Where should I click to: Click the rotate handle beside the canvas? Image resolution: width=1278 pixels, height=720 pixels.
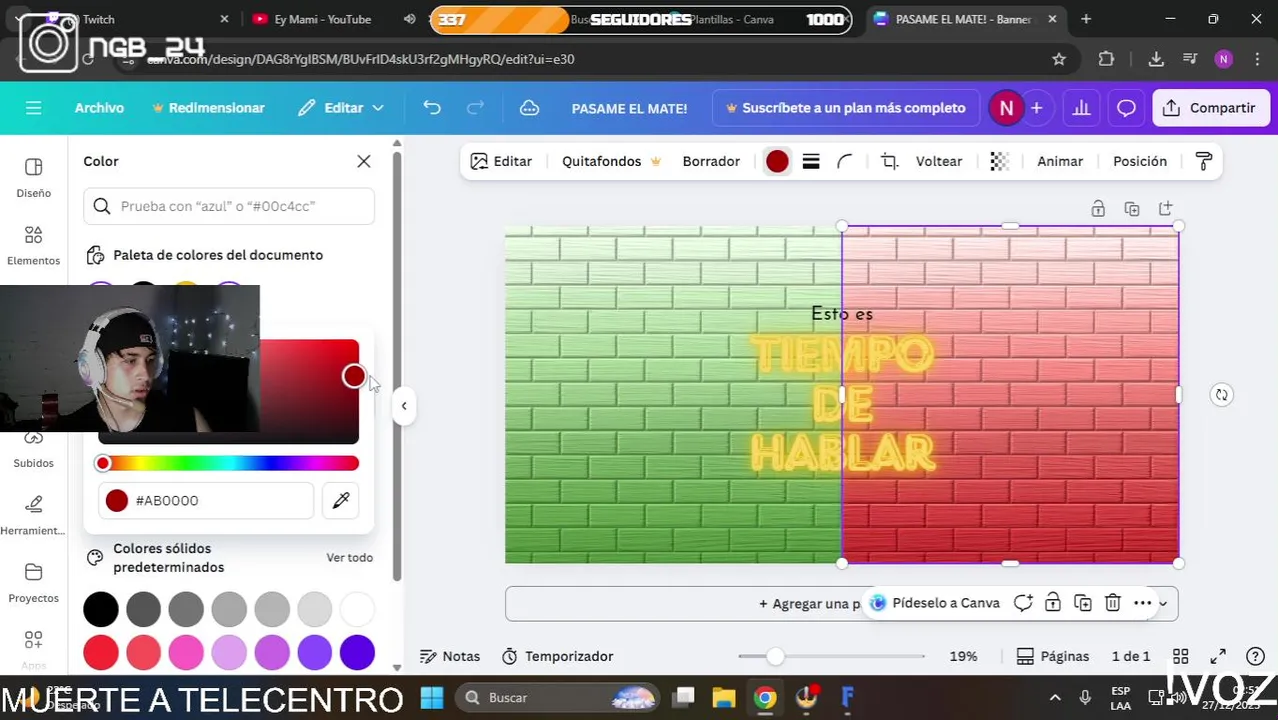(x=1221, y=394)
